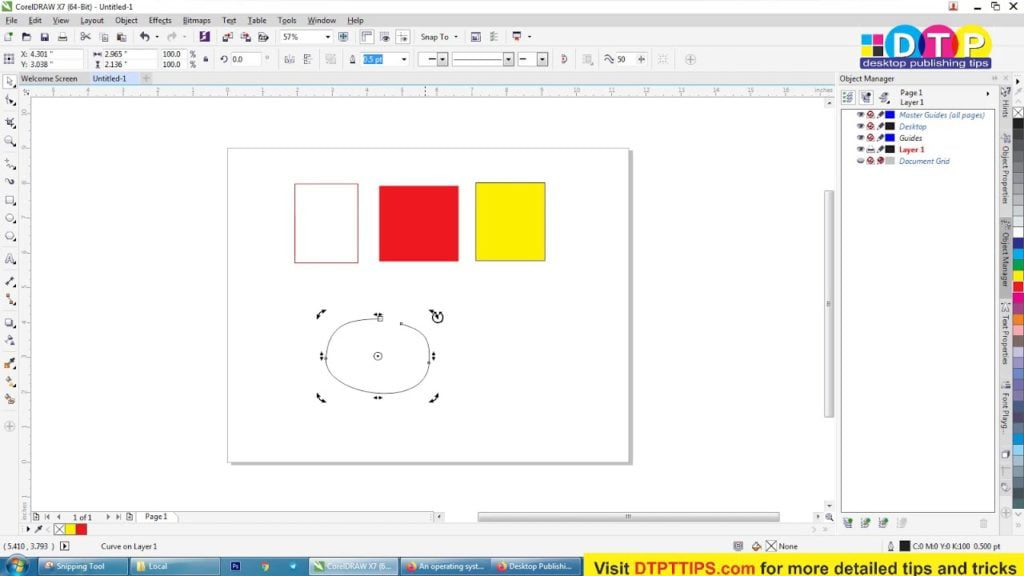
Task: Open Snipping Tool from the taskbar
Action: click(x=80, y=566)
